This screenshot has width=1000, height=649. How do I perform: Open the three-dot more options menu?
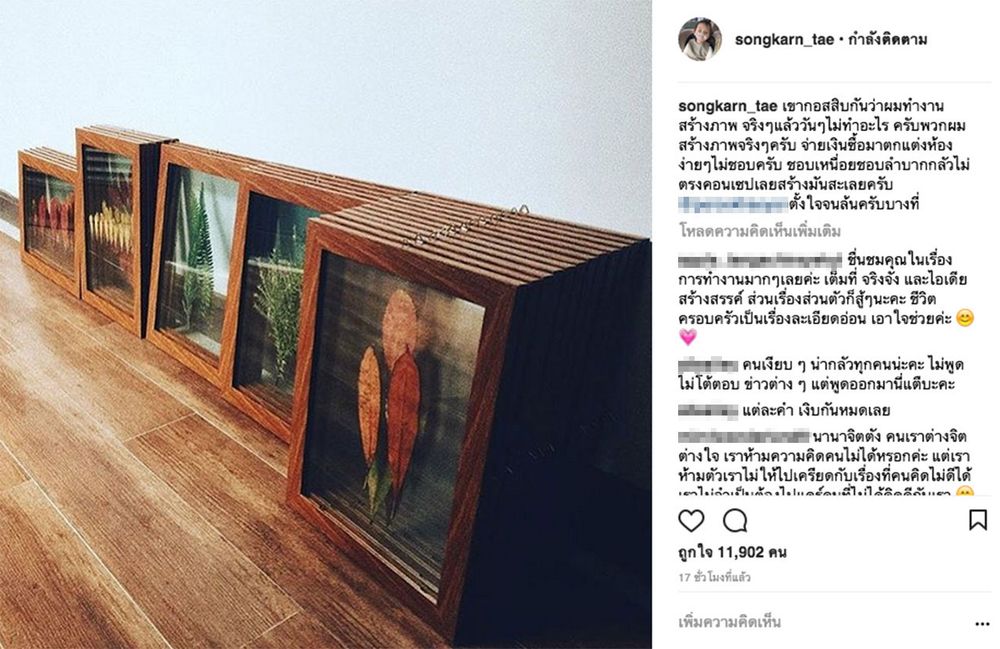tap(982, 623)
